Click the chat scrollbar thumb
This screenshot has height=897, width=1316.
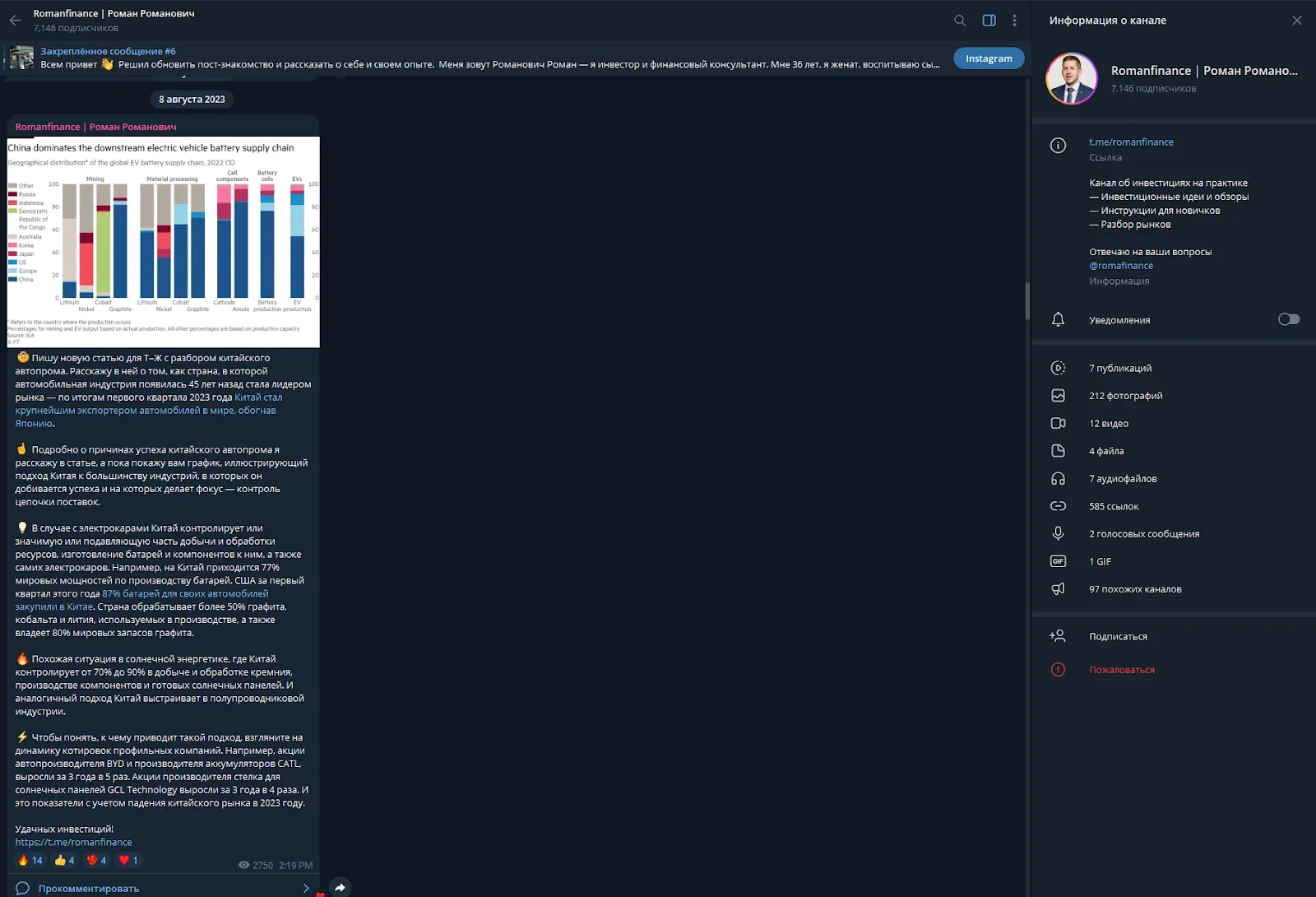click(x=1027, y=301)
